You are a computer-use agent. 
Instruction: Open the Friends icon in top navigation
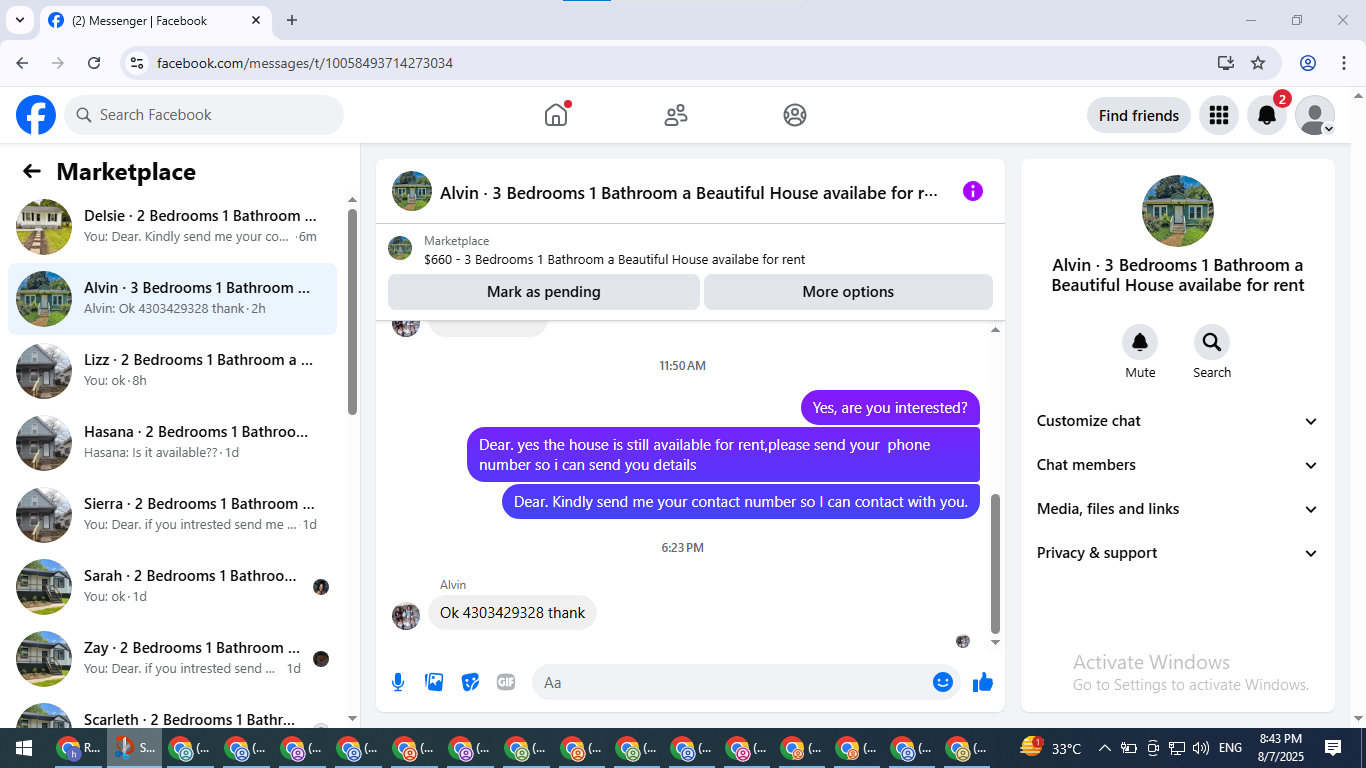coord(676,115)
